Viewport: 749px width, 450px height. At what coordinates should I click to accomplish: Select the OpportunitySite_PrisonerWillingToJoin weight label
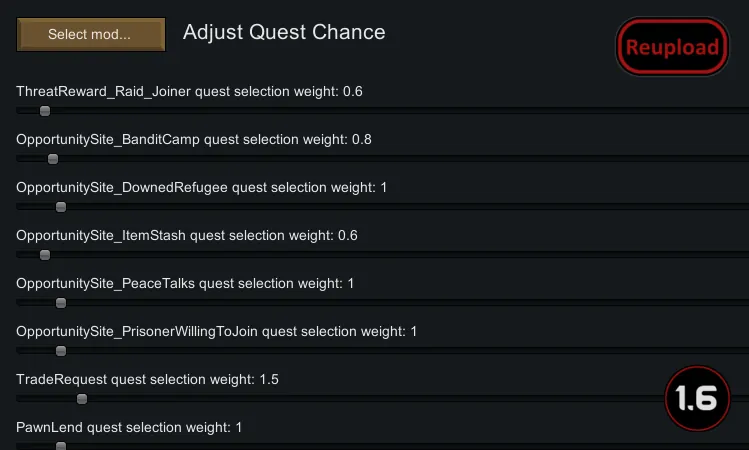216,331
